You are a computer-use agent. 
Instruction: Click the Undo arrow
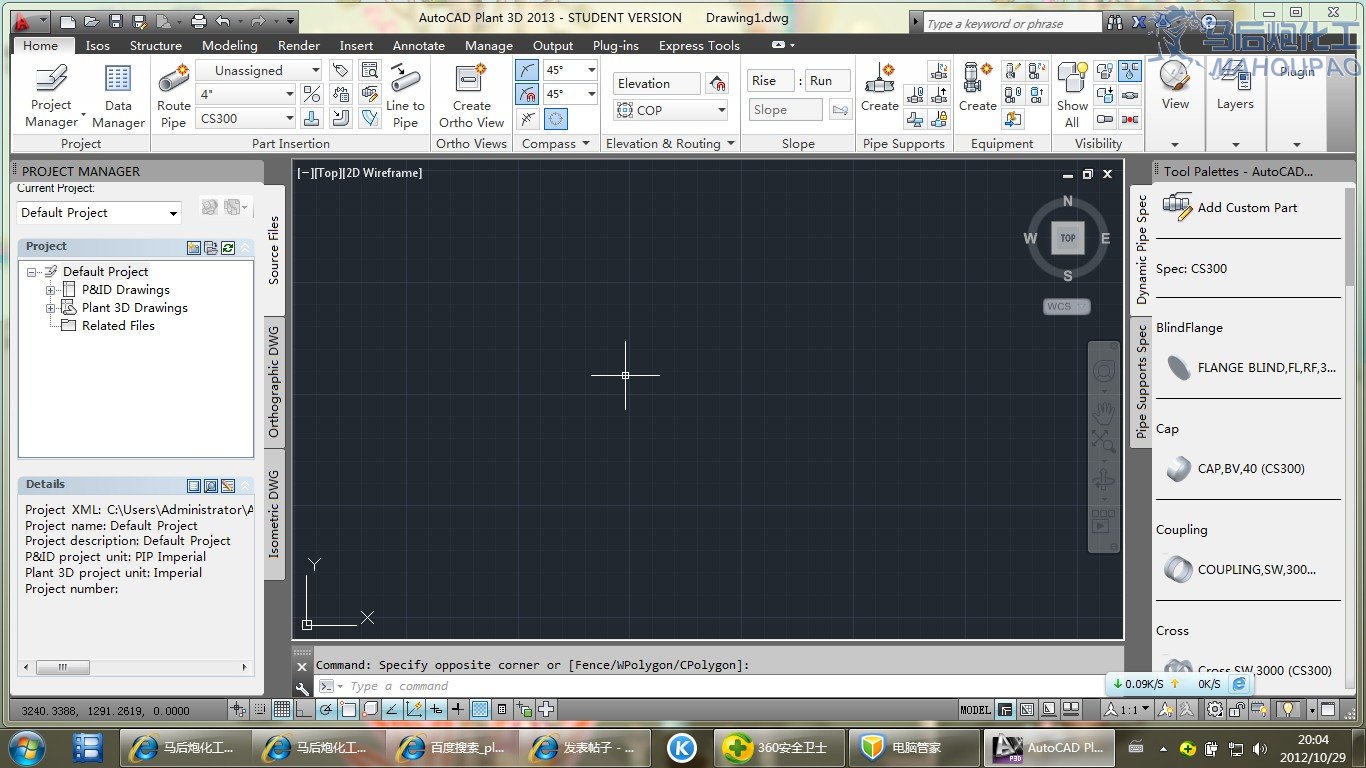(x=222, y=20)
